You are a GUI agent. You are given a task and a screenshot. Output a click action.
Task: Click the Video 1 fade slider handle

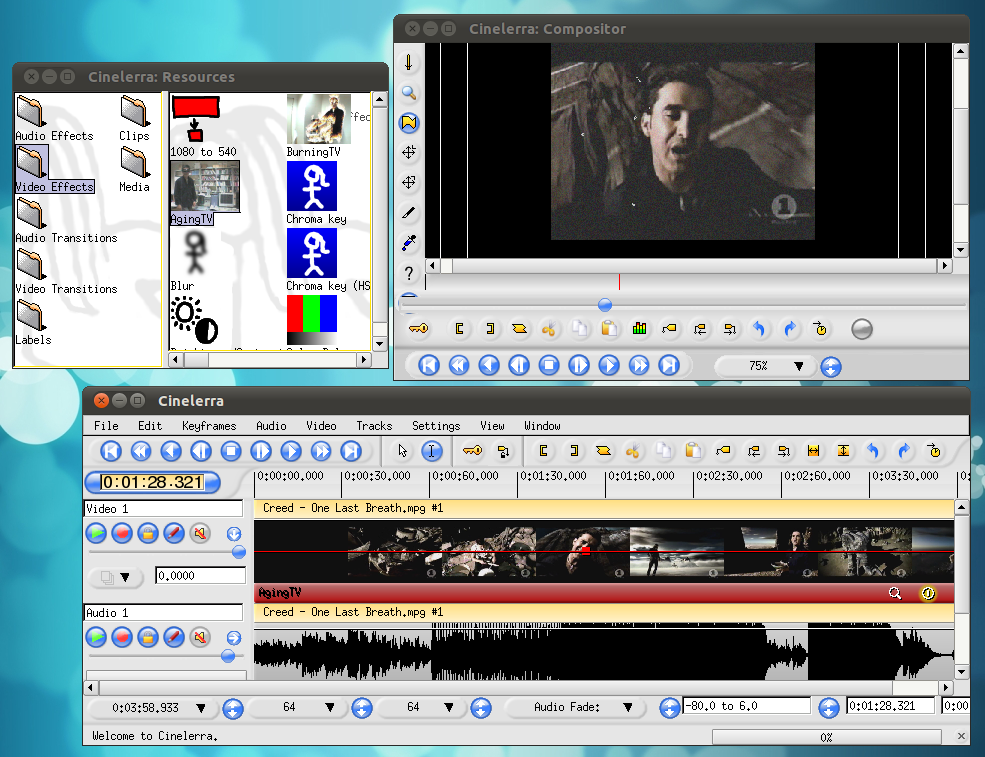[239, 552]
